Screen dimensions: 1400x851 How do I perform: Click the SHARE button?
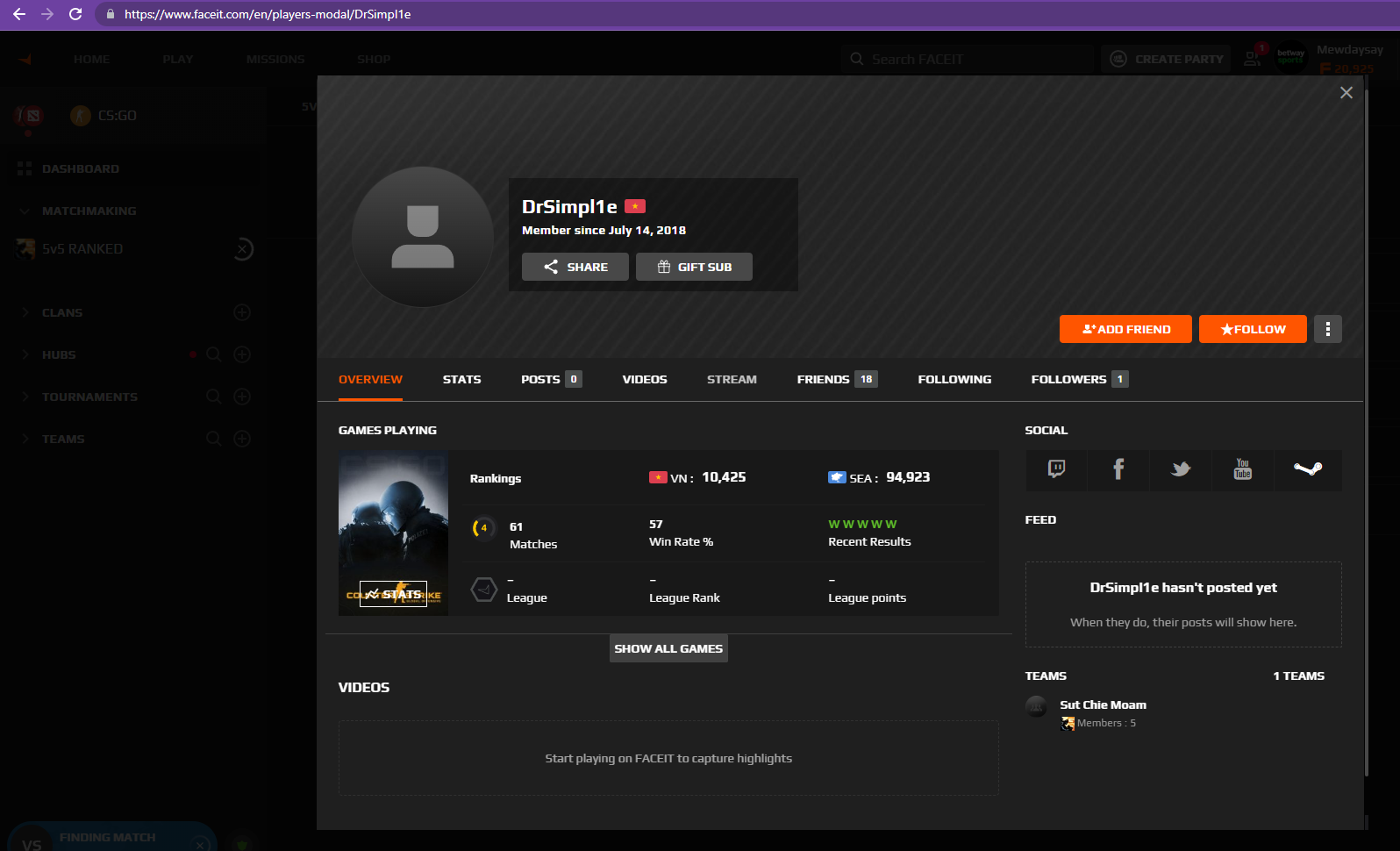click(x=575, y=267)
